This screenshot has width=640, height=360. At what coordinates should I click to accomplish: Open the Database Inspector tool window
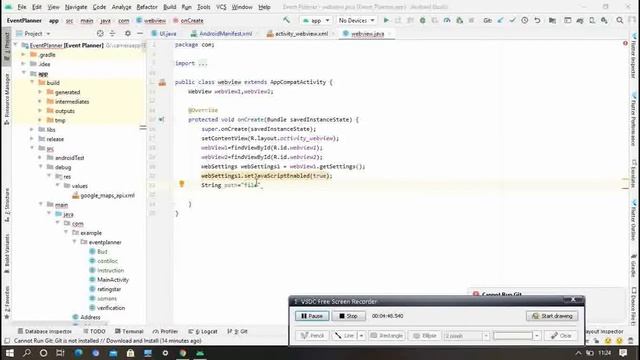[x=44, y=331]
